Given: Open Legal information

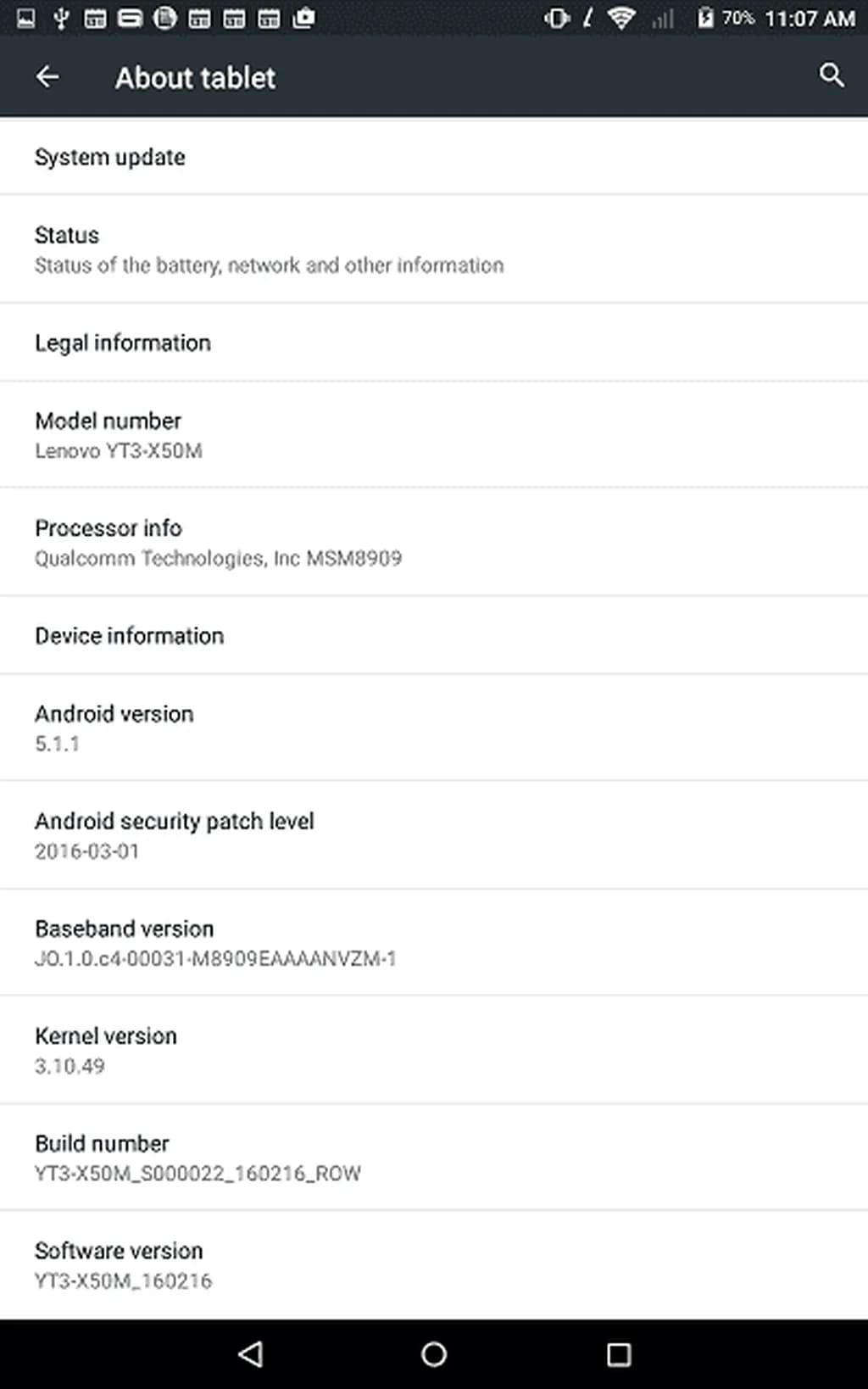Looking at the screenshot, I should click(434, 343).
